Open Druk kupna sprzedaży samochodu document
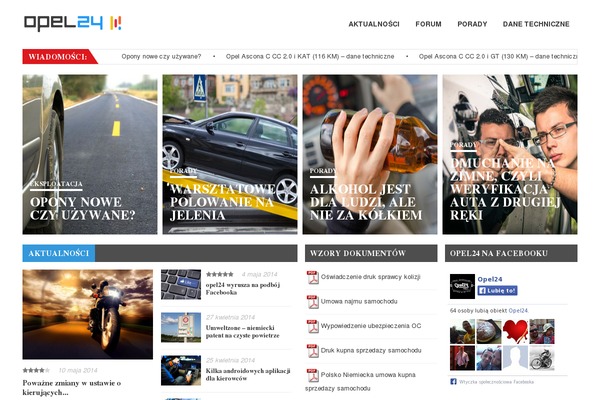Viewport: 600px width, 400px height. (371, 350)
